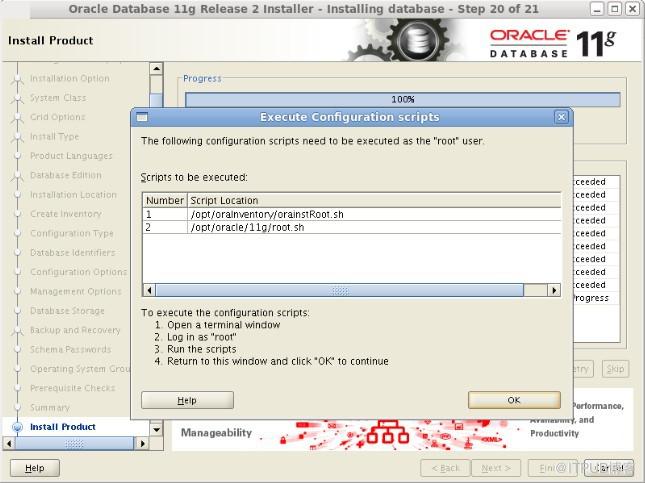Select the Schema Passwords step

[x=71, y=349]
